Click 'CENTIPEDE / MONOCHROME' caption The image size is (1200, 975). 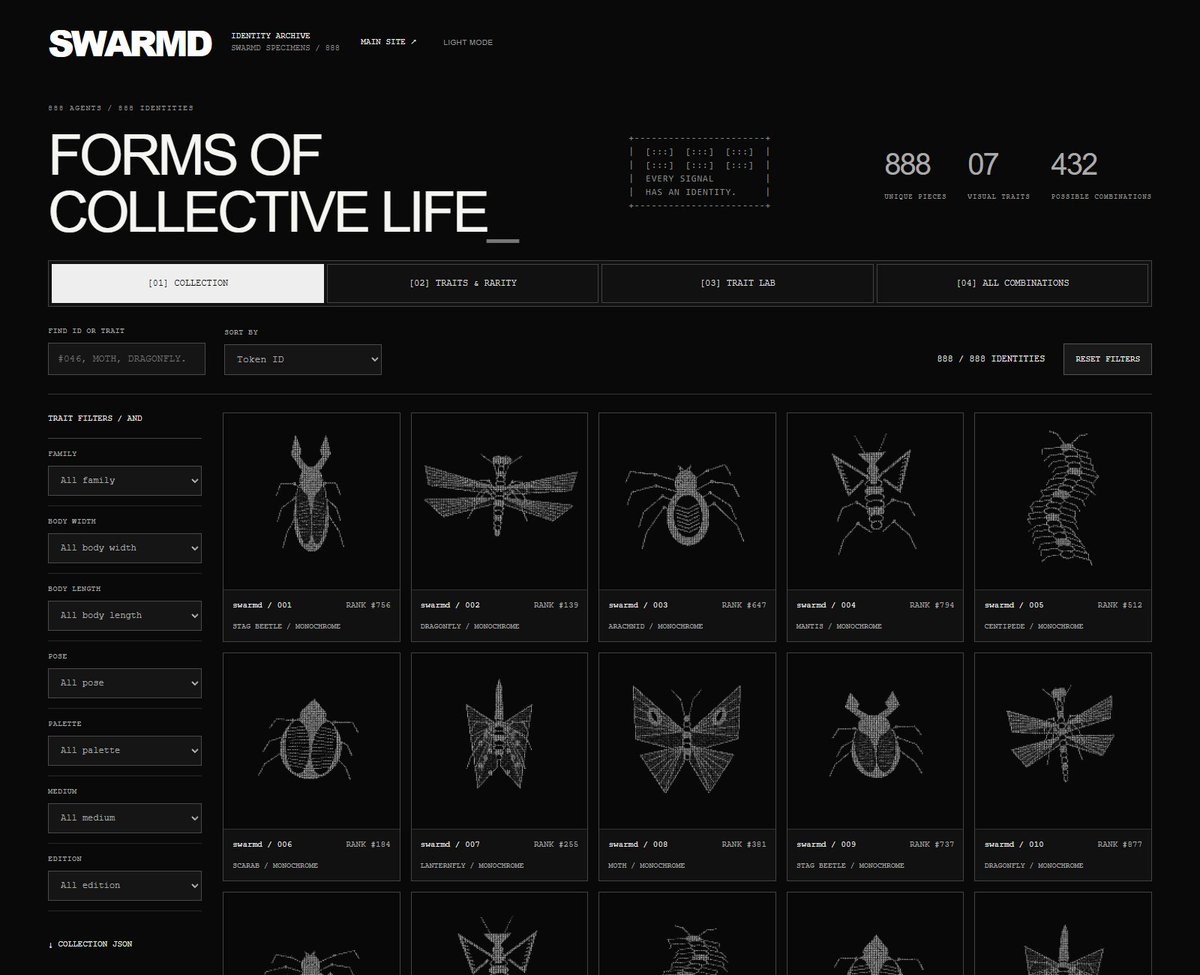[1033, 626]
